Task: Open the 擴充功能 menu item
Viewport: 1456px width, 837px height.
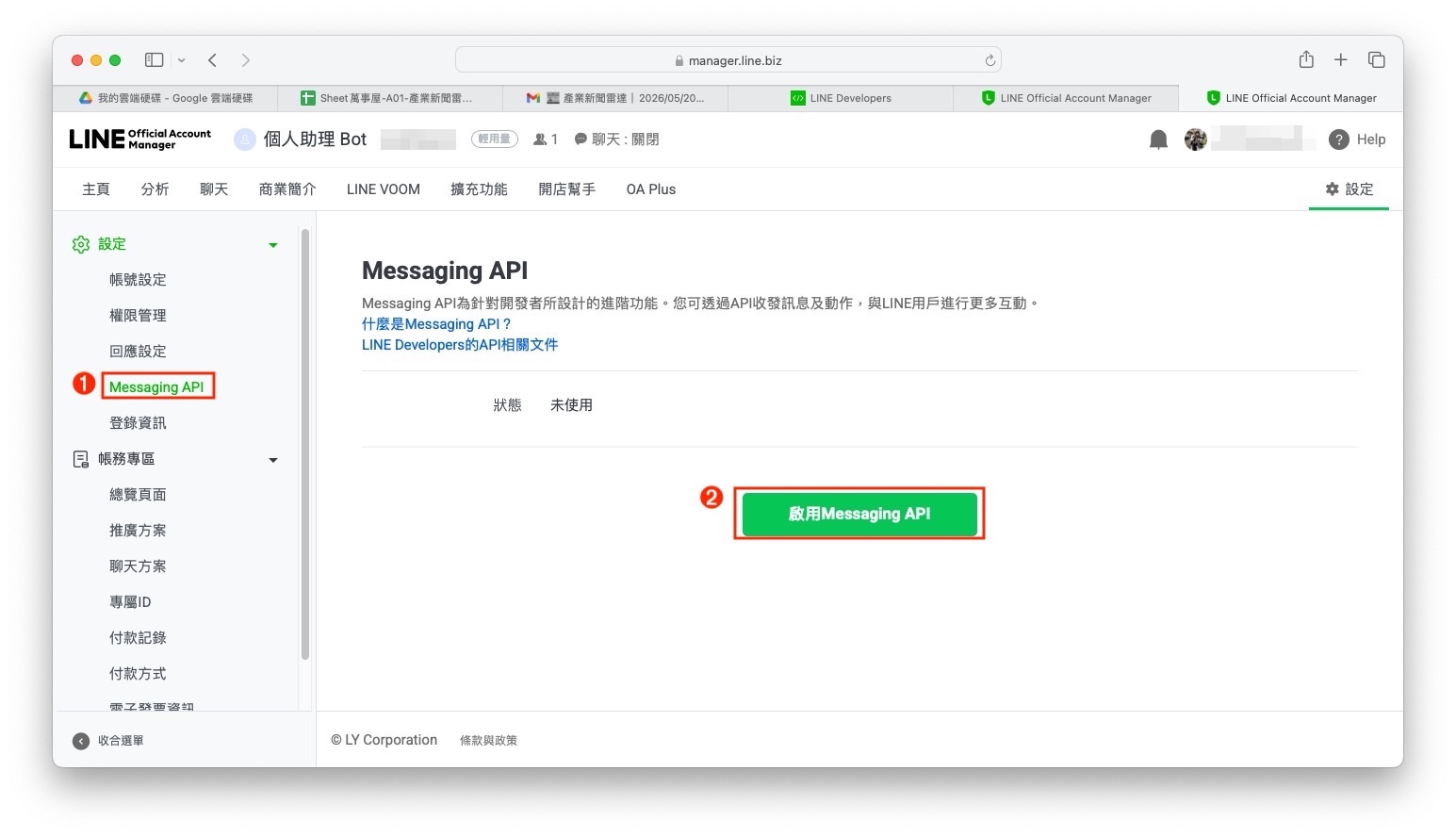Action: [x=479, y=189]
